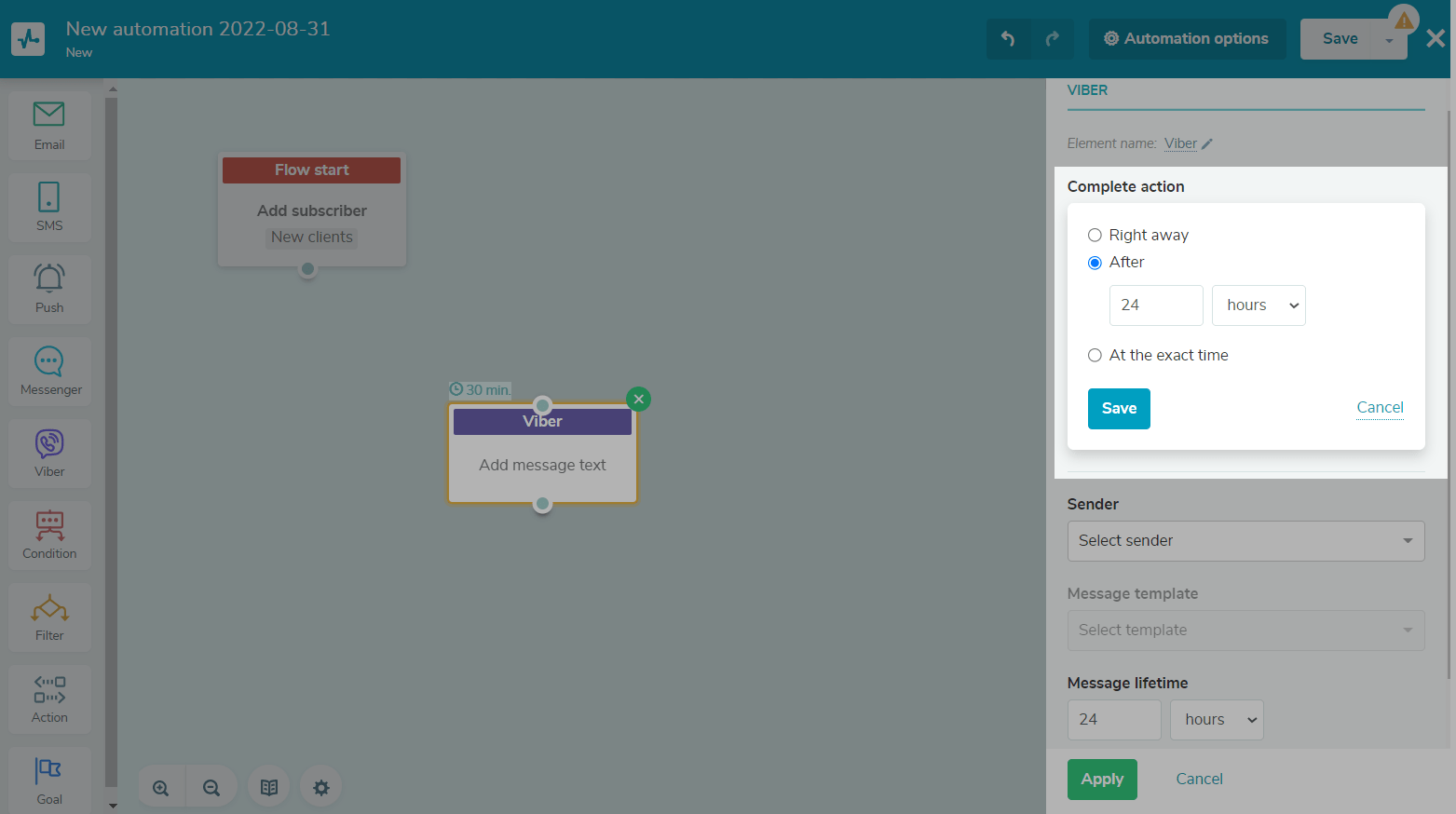This screenshot has width=1456, height=814.
Task: Click Cancel link in Complete action
Action: click(x=1380, y=408)
